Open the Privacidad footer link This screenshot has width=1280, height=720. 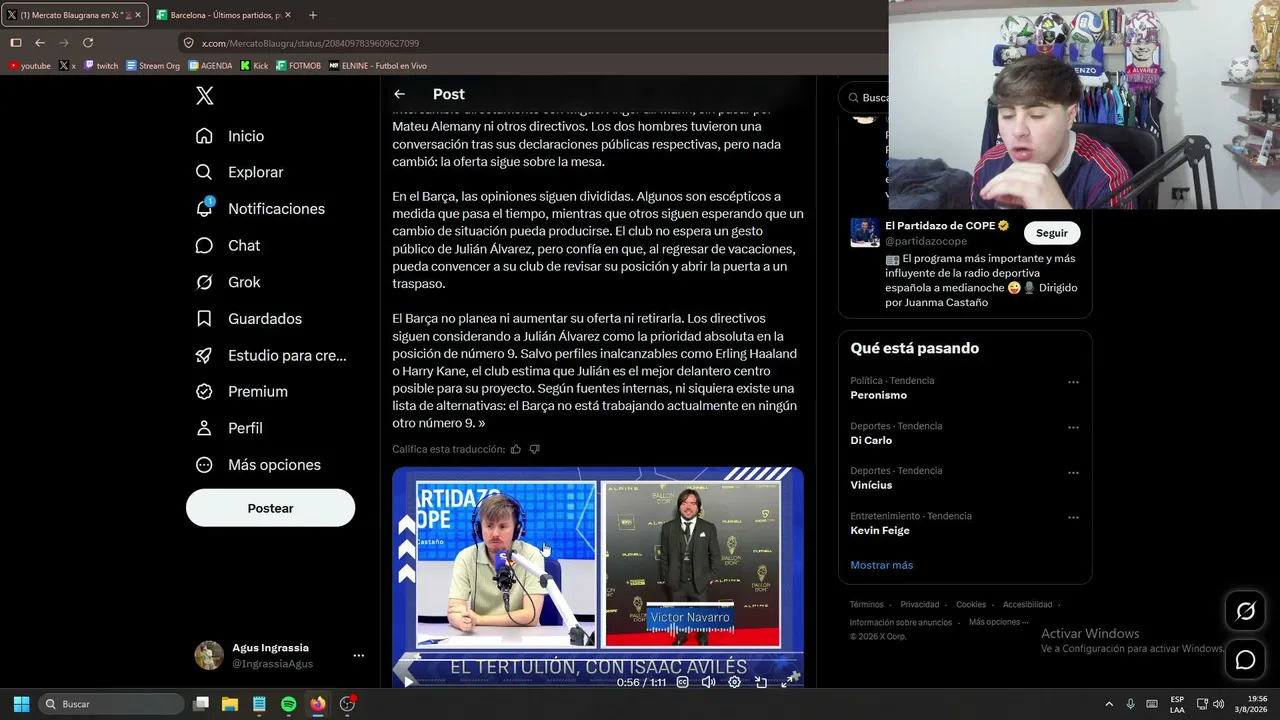[919, 605]
